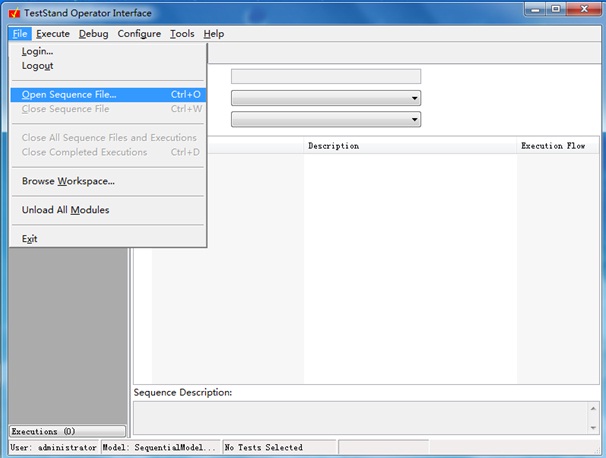Viewport: 606px width, 458px height.
Task: Expand the second combo box dropdown arrow
Action: pos(413,120)
